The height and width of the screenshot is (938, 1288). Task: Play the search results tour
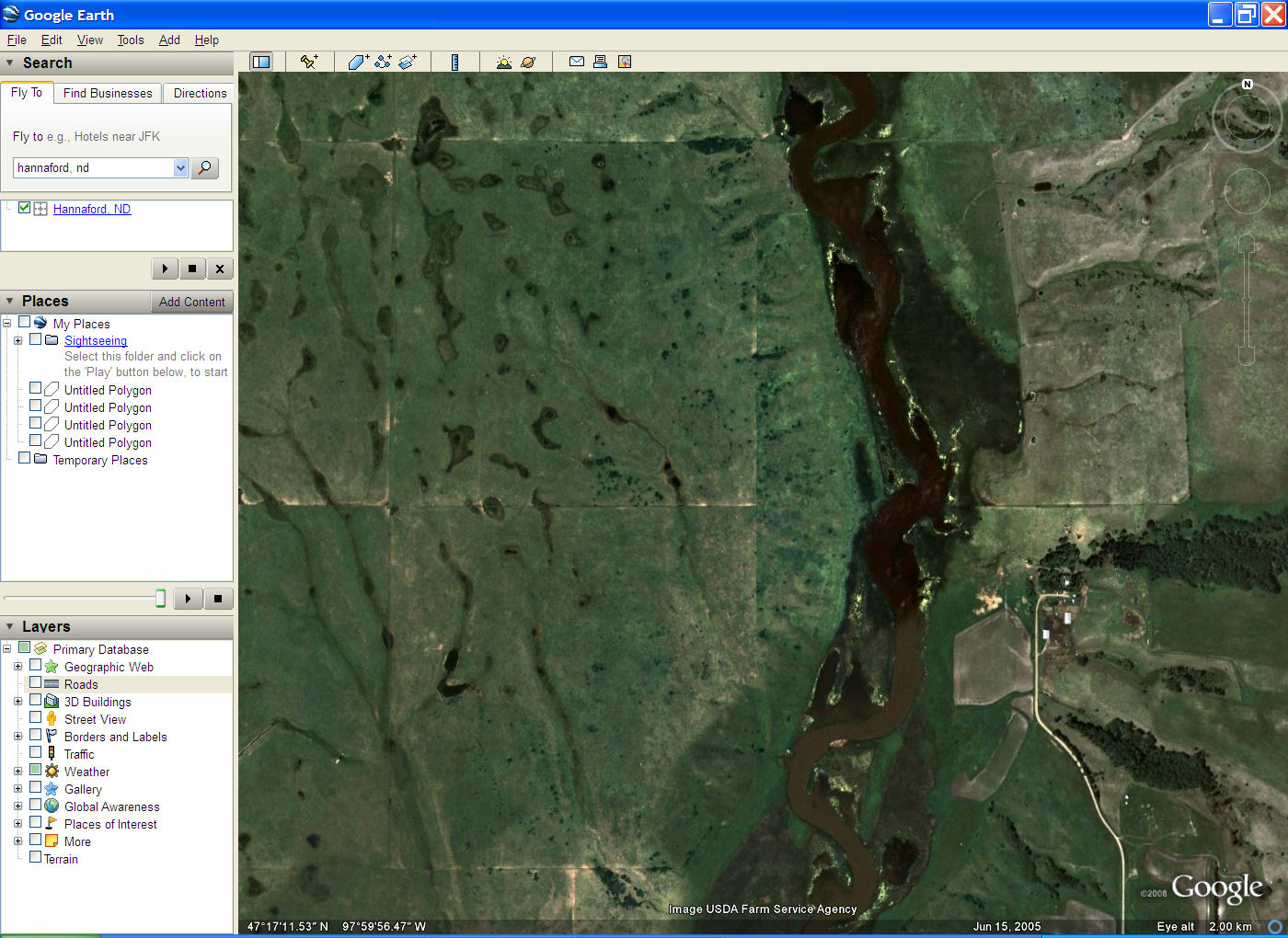tap(165, 269)
